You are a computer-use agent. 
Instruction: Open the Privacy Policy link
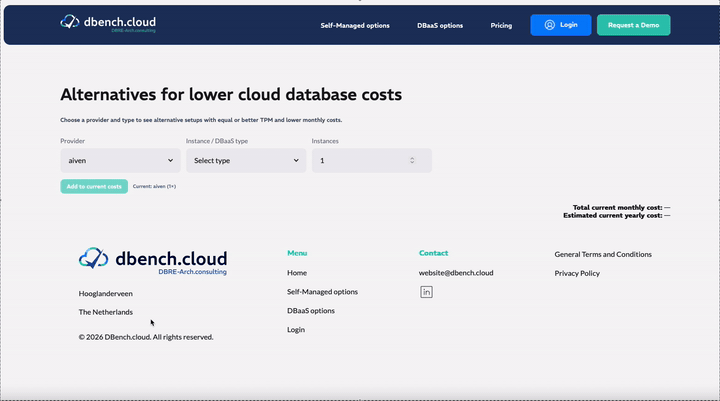[577, 273]
